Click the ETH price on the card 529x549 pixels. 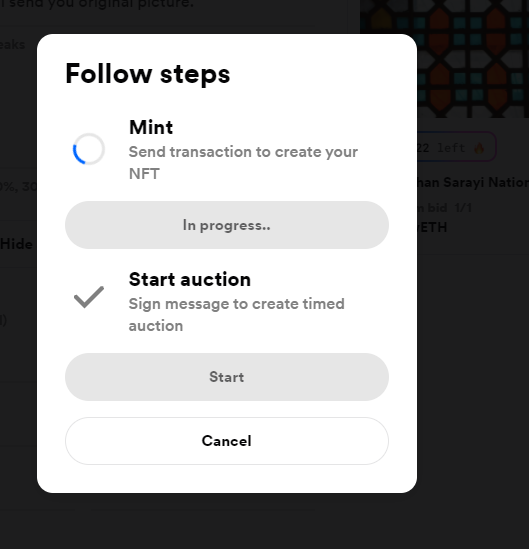point(432,228)
